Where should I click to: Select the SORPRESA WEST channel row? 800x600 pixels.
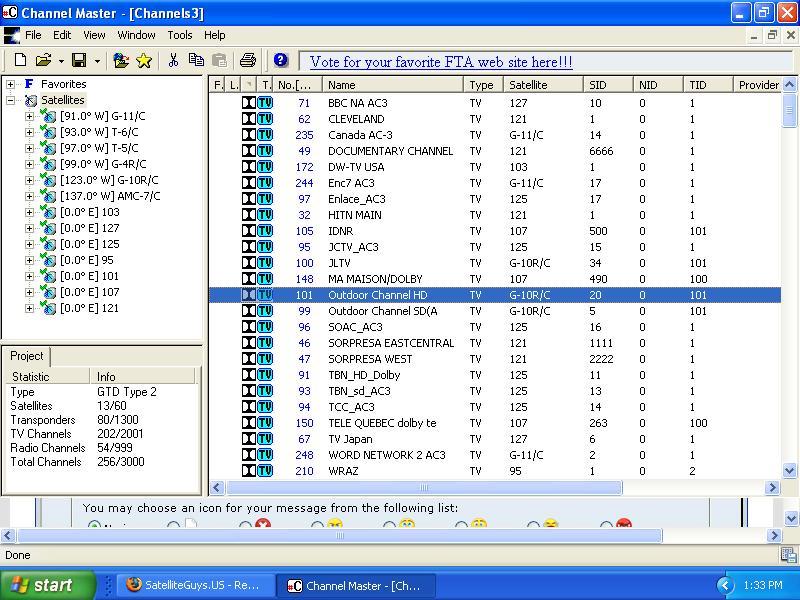pos(495,359)
